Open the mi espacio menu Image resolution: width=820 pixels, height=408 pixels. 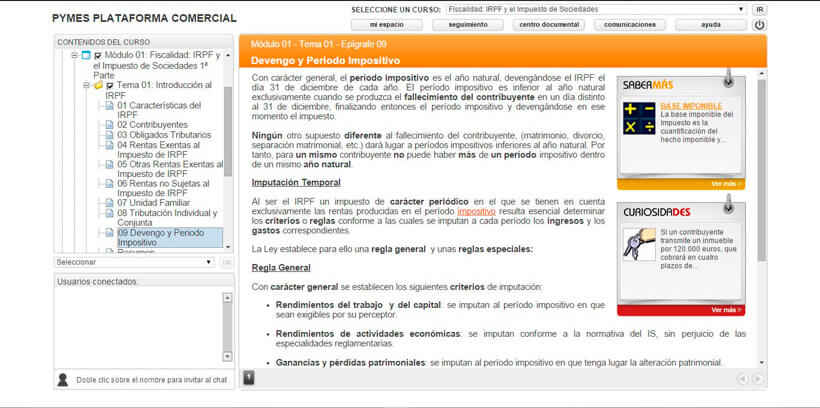(x=387, y=25)
